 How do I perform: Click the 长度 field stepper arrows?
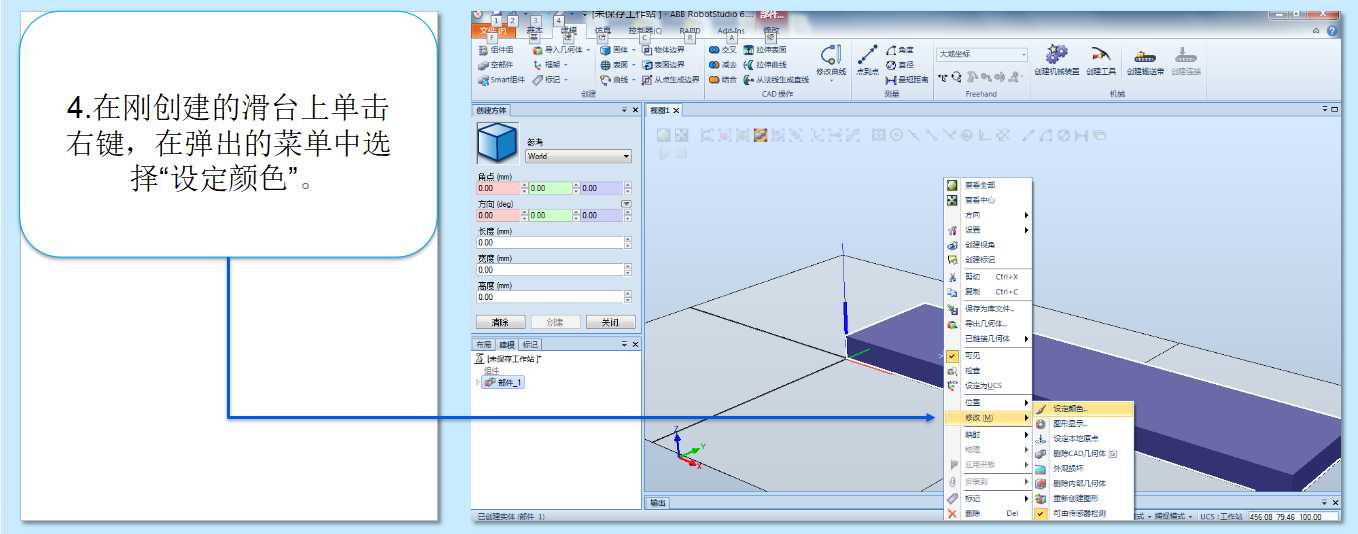coord(628,242)
